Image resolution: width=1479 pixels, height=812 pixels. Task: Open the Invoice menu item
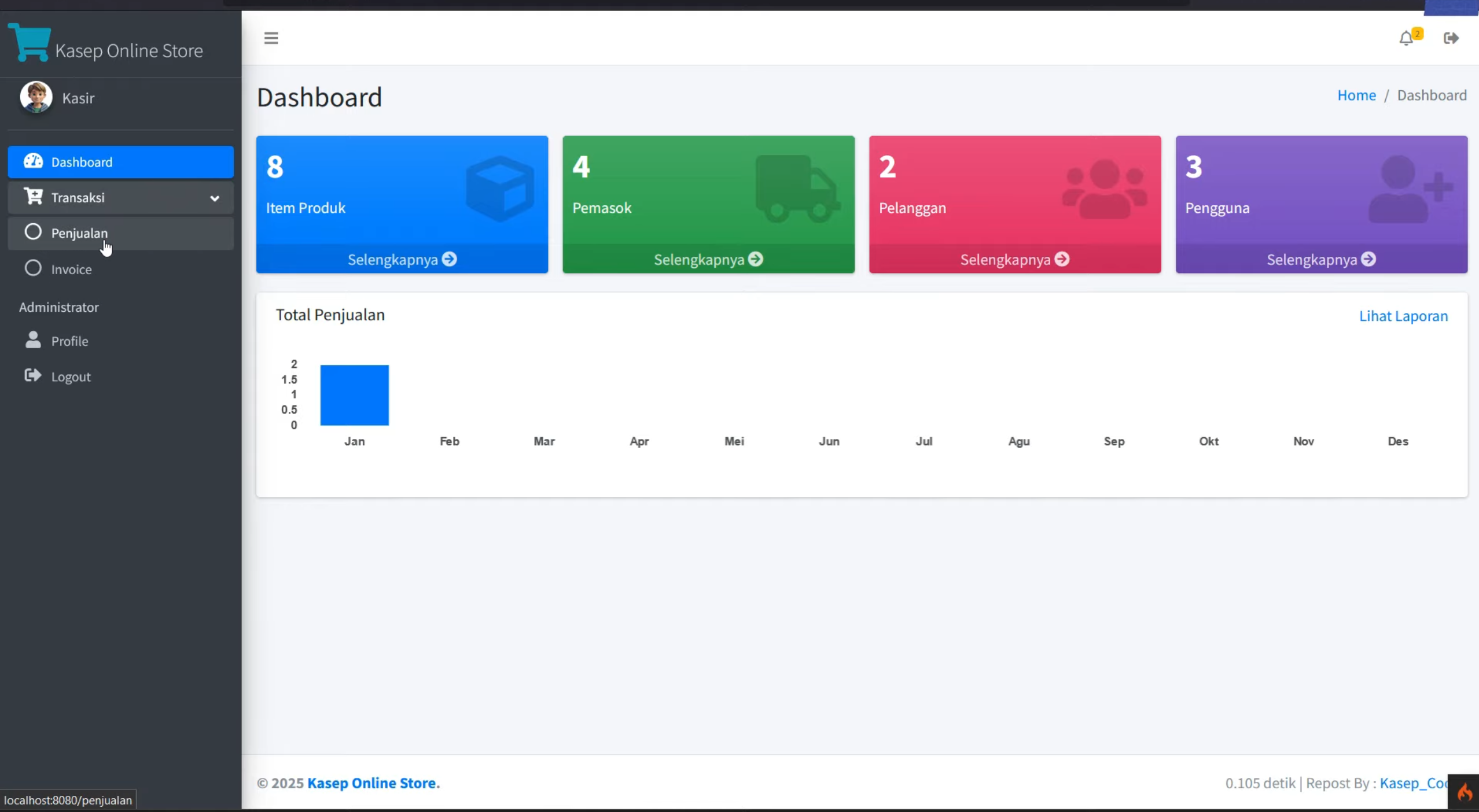pyautogui.click(x=120, y=269)
